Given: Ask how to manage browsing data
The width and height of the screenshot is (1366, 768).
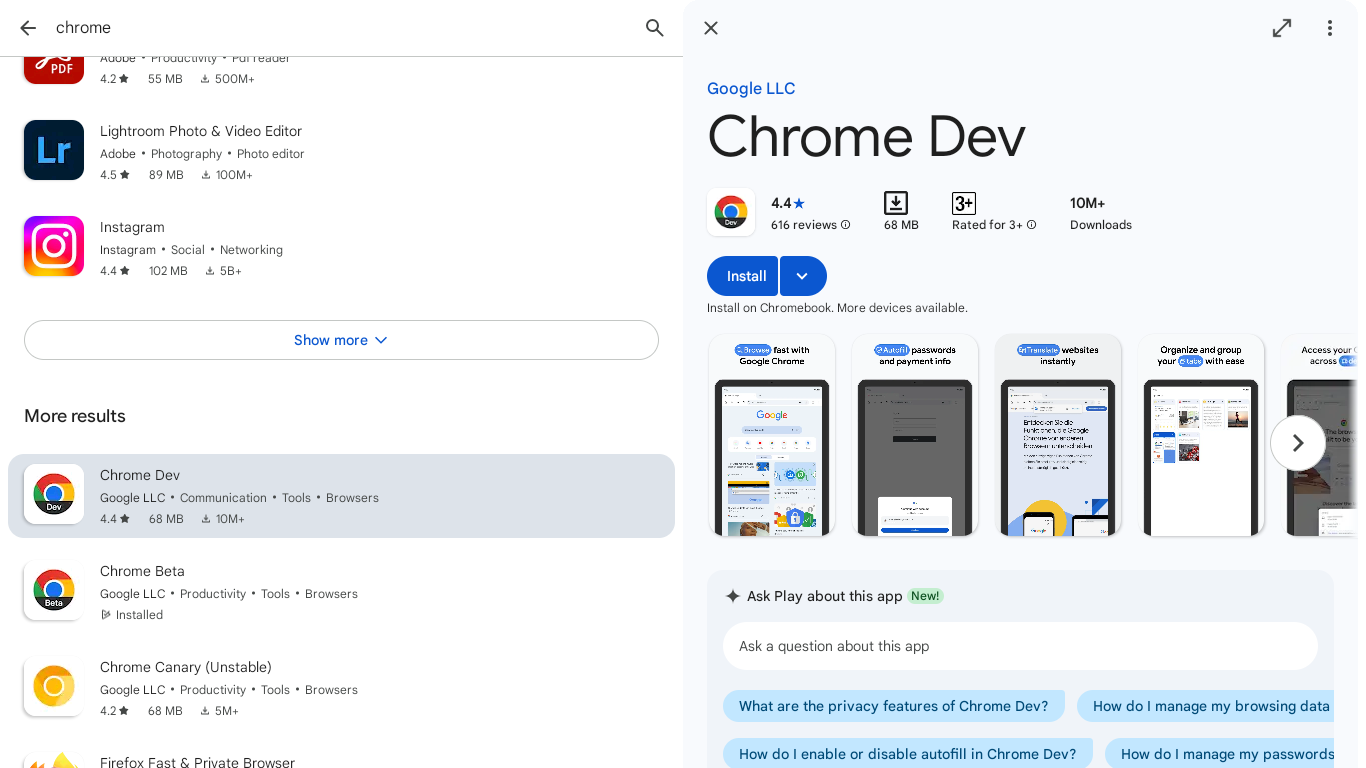Looking at the screenshot, I should (x=1206, y=706).
